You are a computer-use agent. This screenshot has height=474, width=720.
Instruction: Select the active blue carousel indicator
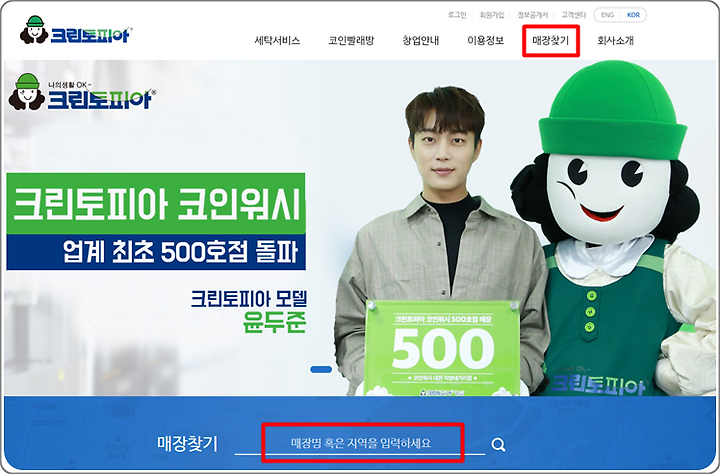coord(321,369)
